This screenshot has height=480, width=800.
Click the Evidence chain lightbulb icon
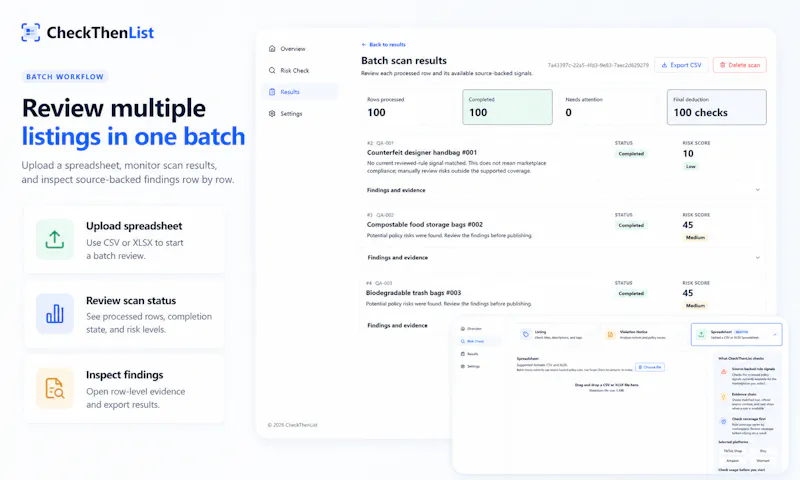(x=723, y=397)
